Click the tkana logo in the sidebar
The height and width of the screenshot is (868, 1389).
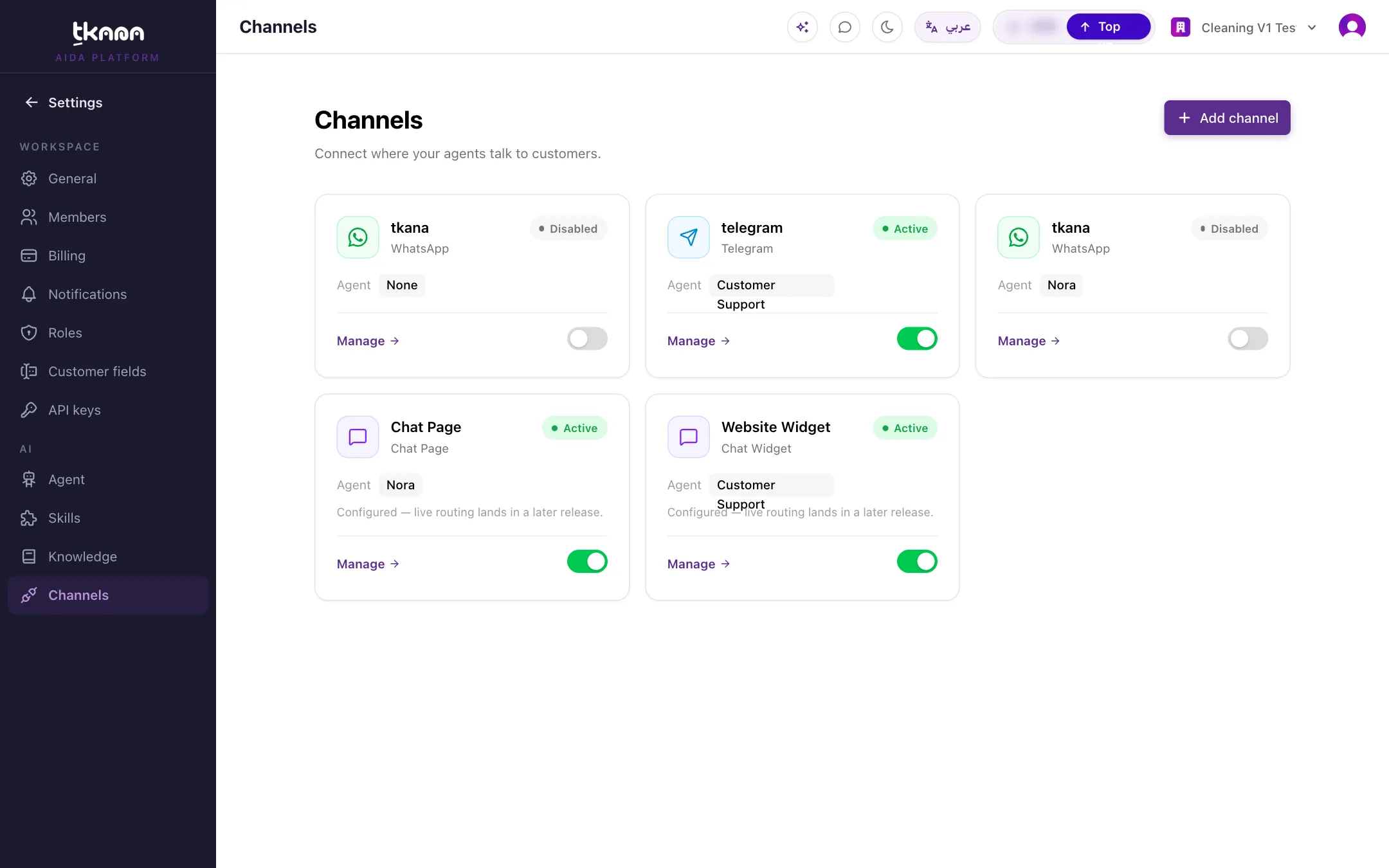(108, 33)
